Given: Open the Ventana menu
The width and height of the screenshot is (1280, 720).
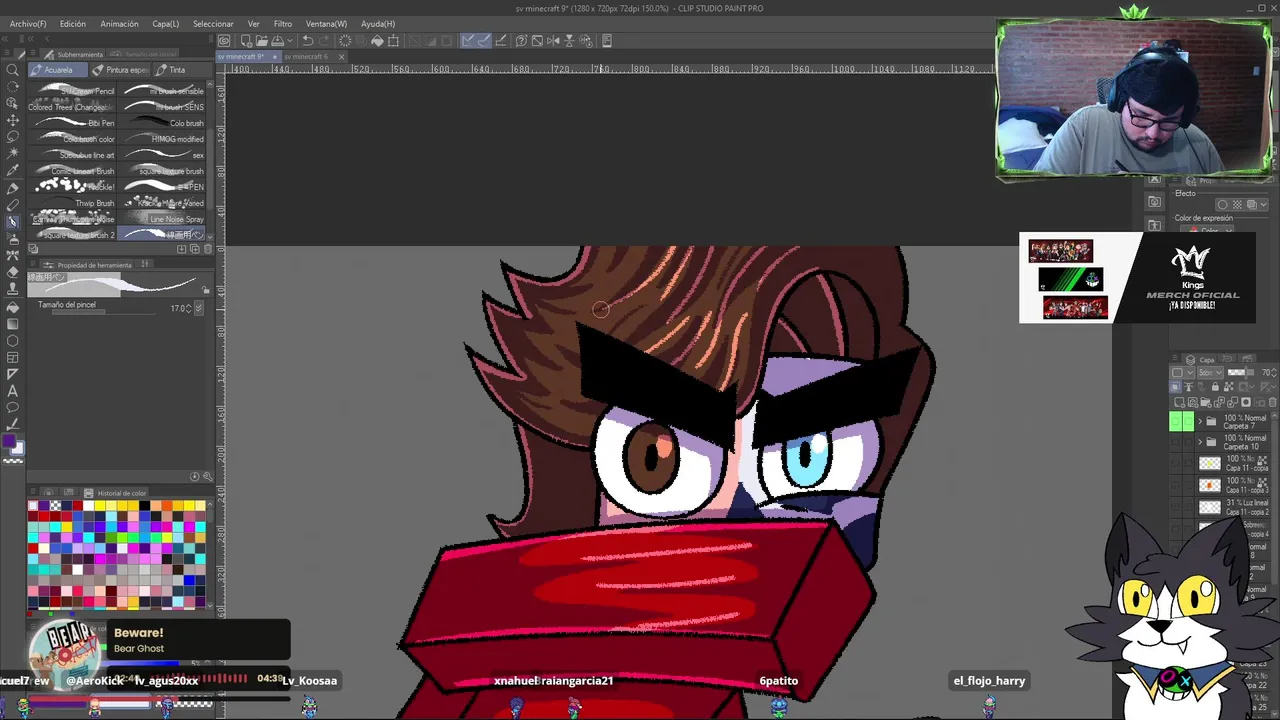Looking at the screenshot, I should pyautogui.click(x=326, y=24).
